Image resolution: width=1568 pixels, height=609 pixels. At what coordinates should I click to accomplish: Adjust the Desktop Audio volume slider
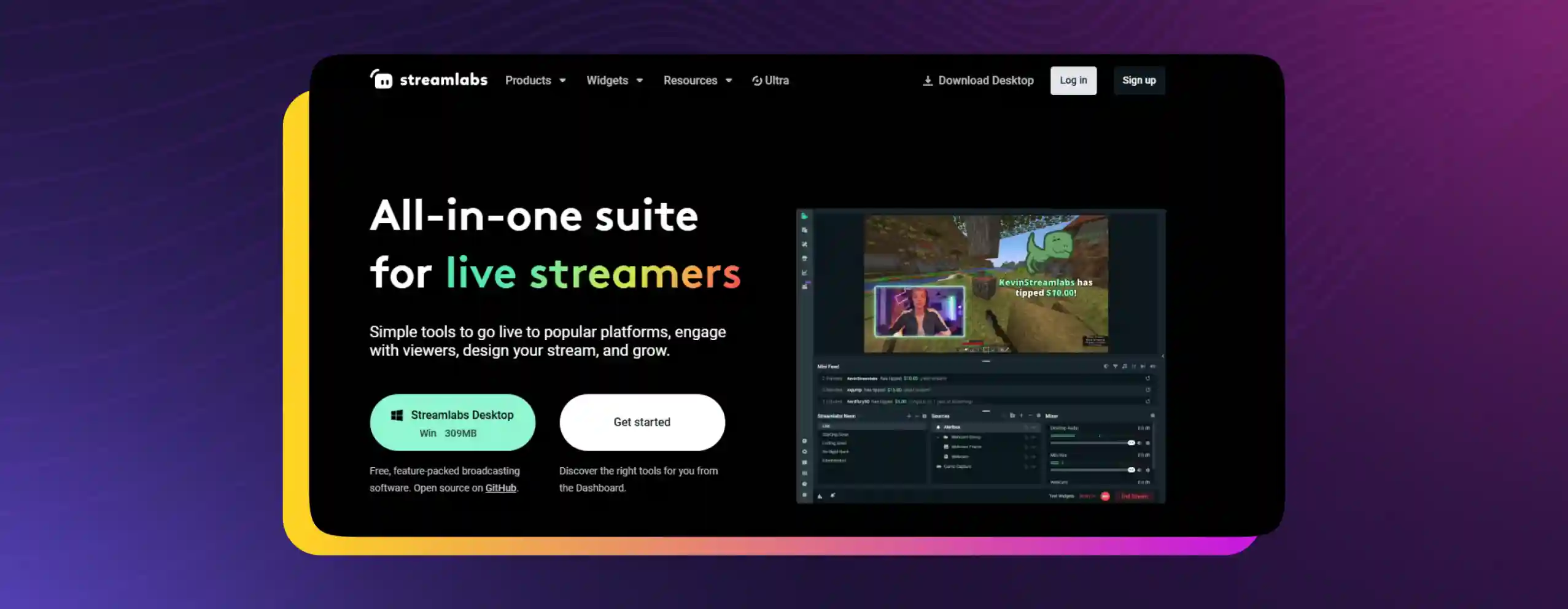[1093, 443]
